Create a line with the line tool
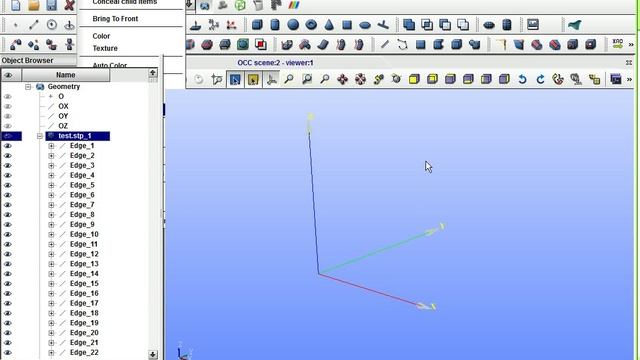640x360 pixels. point(34,25)
